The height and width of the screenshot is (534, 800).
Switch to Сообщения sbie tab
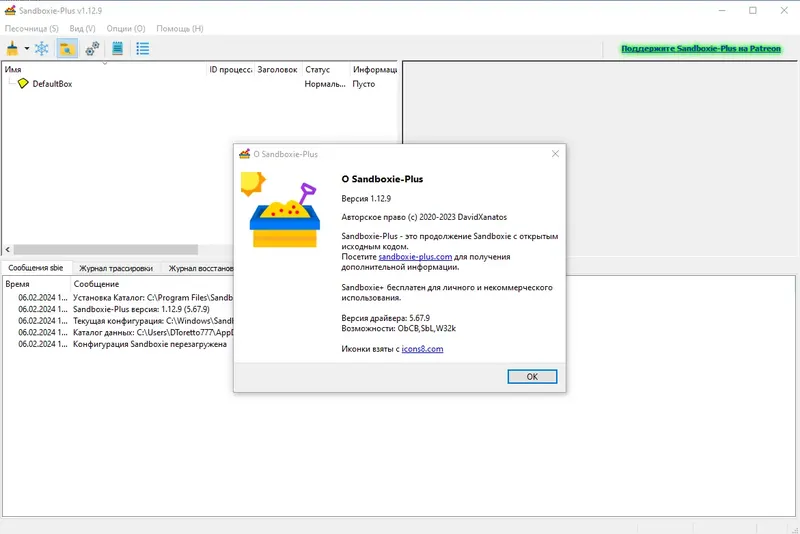pos(36,268)
